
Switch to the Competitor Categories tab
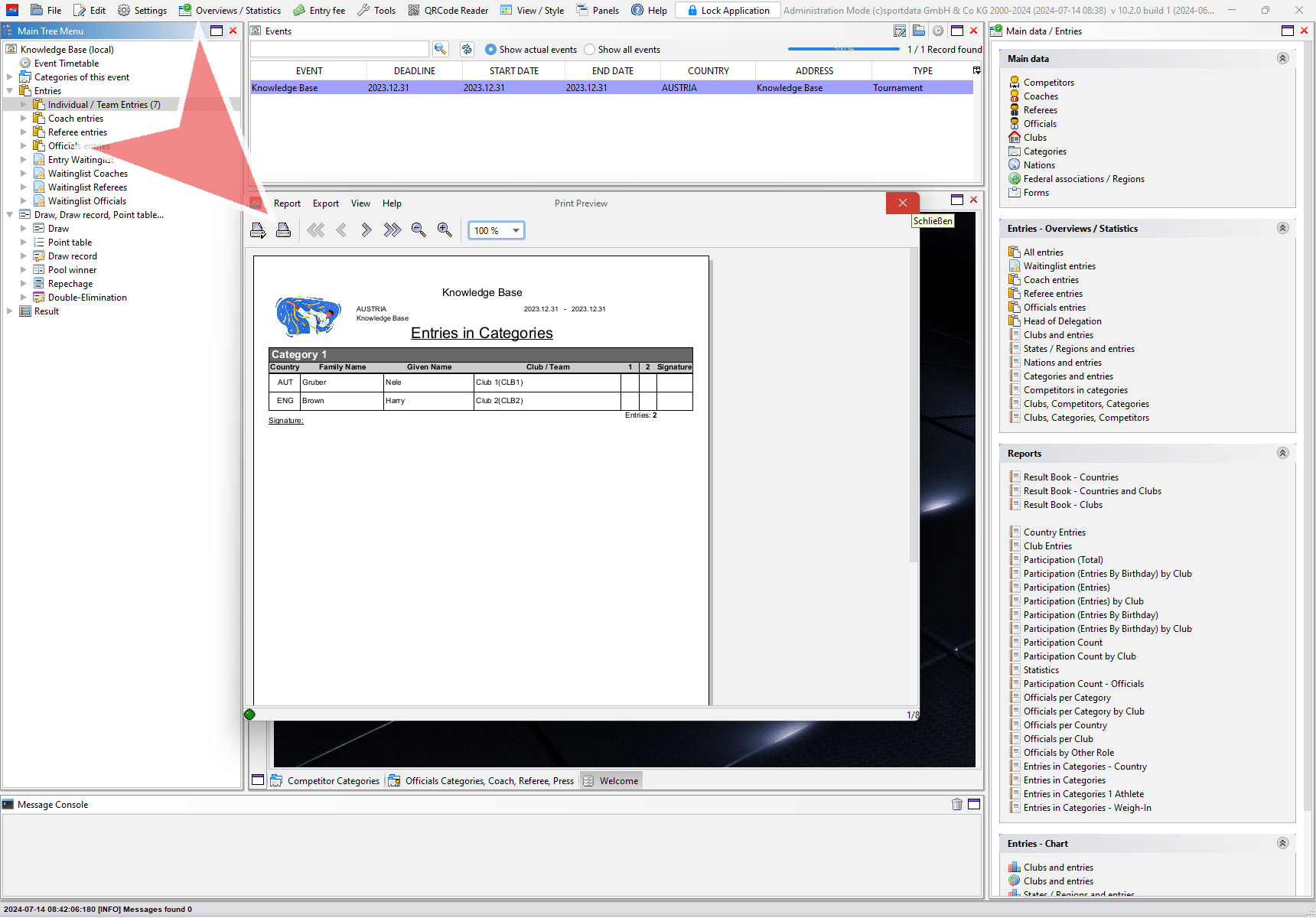coord(333,781)
